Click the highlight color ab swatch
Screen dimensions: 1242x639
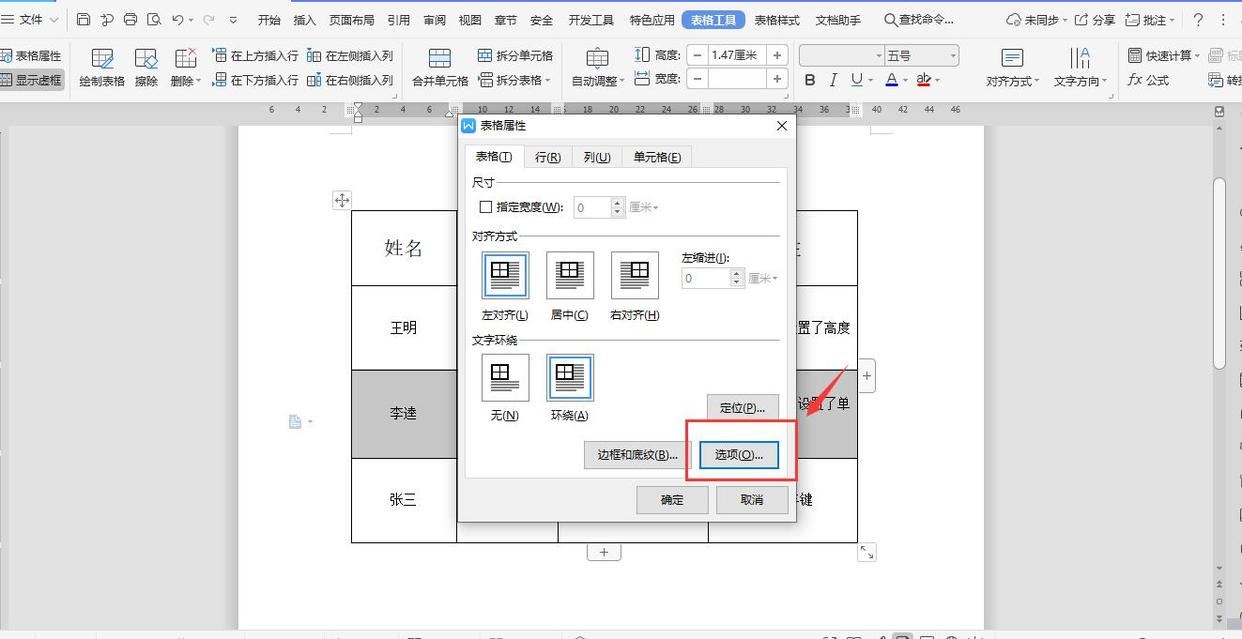(x=923, y=80)
